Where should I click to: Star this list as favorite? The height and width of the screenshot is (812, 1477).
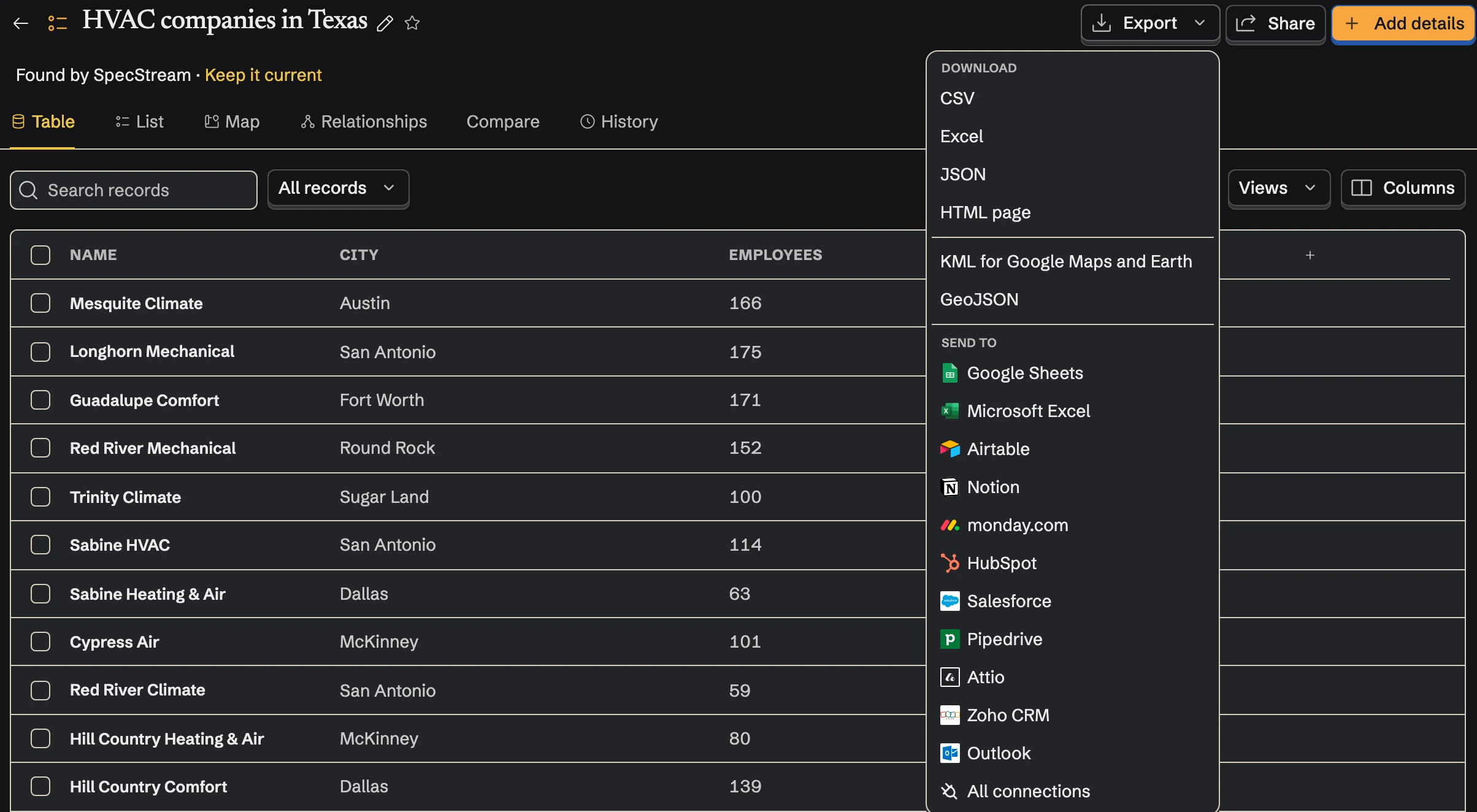pos(412,23)
